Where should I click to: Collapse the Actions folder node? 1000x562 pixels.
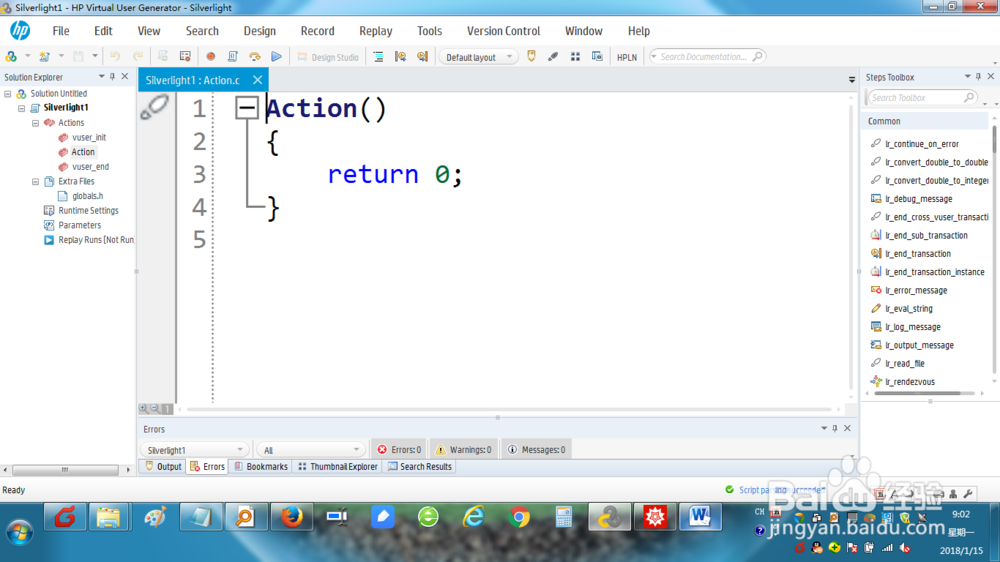[x=36, y=123]
